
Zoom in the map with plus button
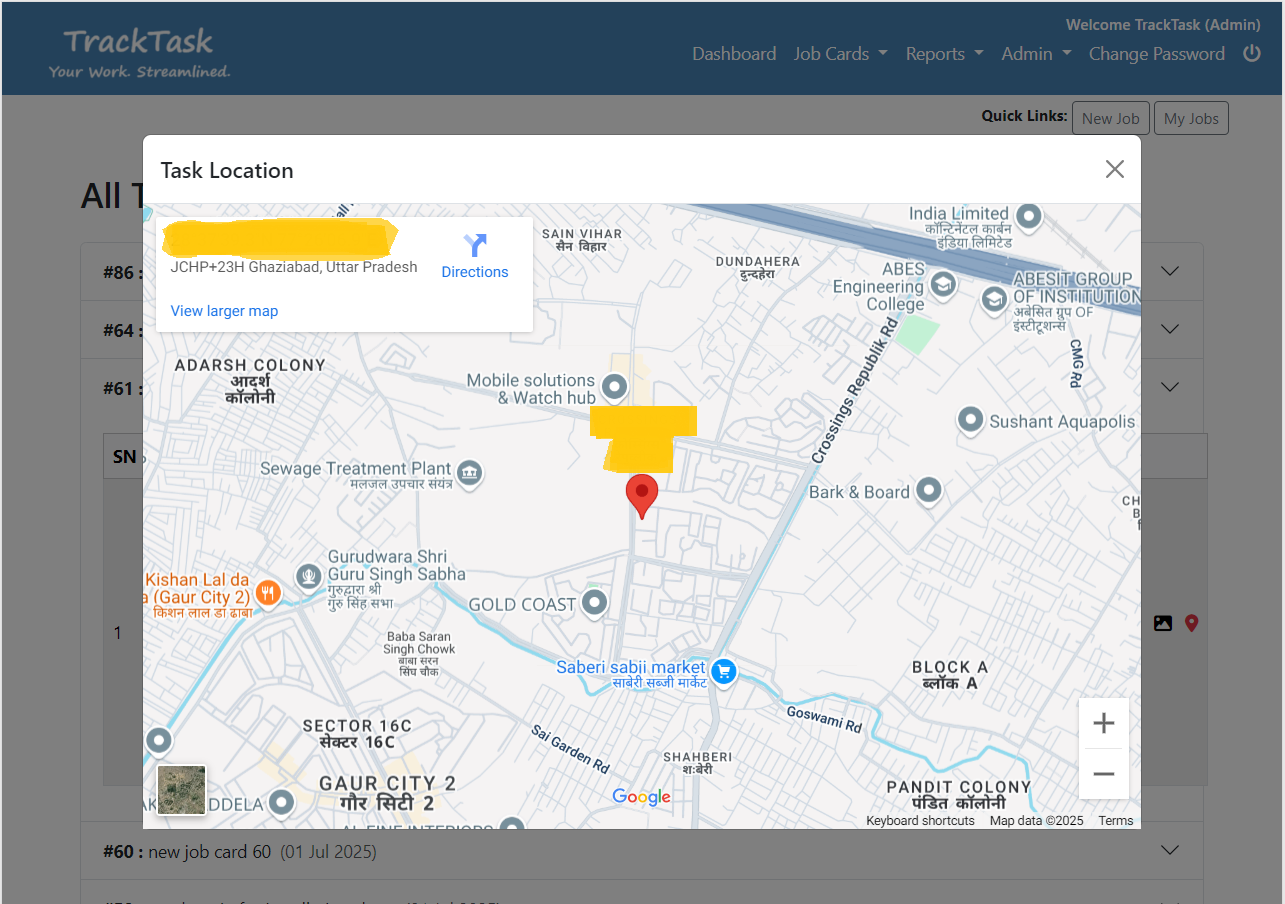pos(1103,723)
